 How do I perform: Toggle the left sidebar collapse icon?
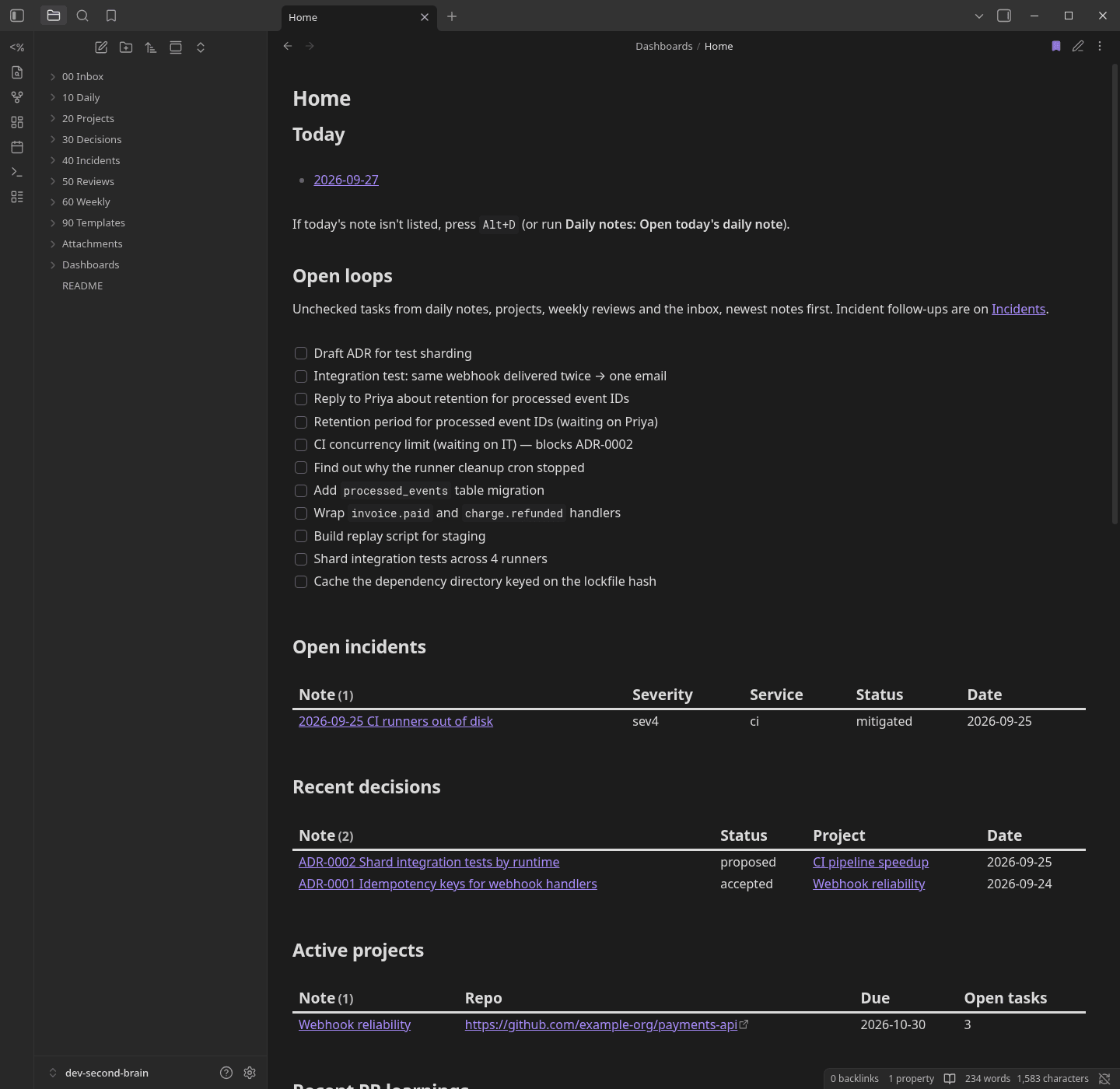(x=17, y=16)
